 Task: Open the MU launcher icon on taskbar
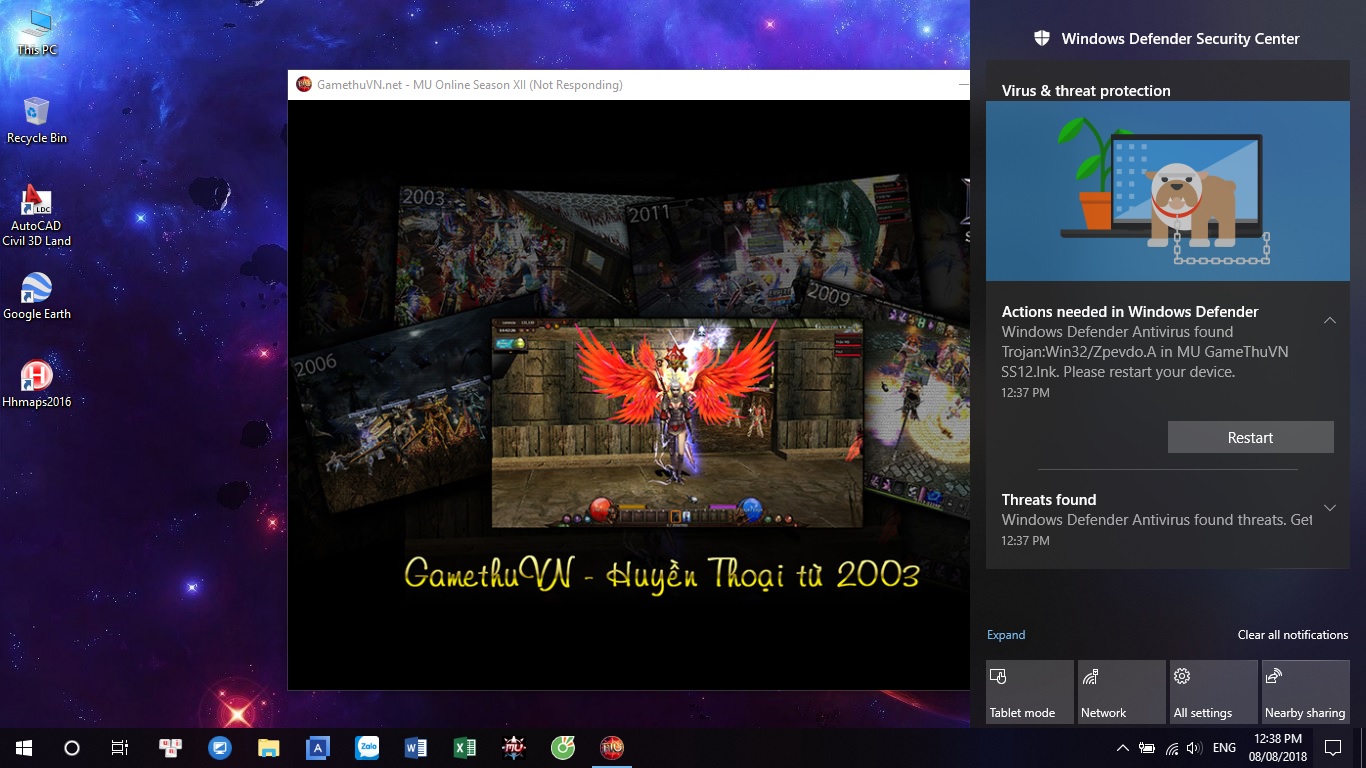(x=514, y=747)
